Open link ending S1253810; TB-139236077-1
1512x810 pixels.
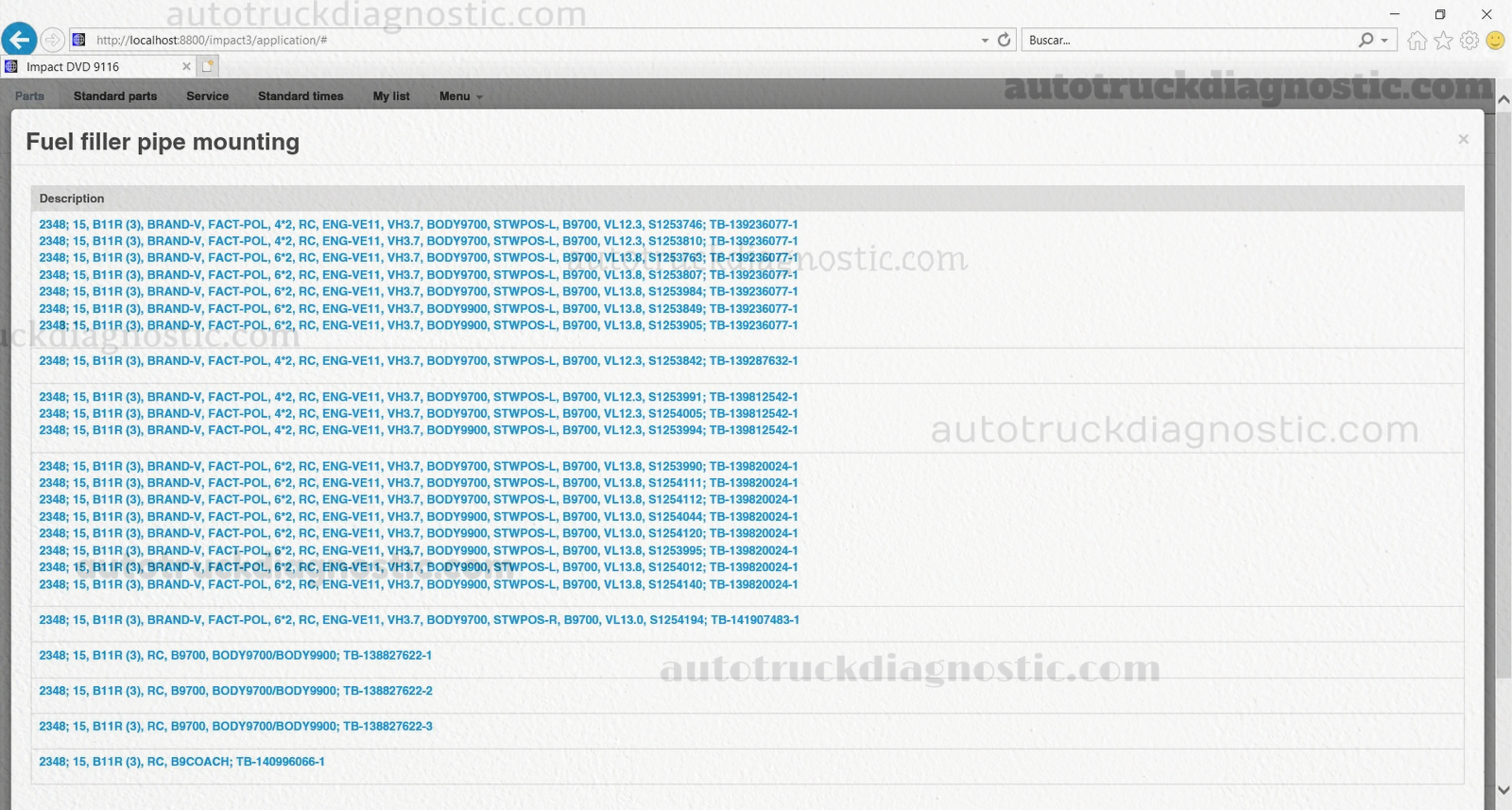419,241
